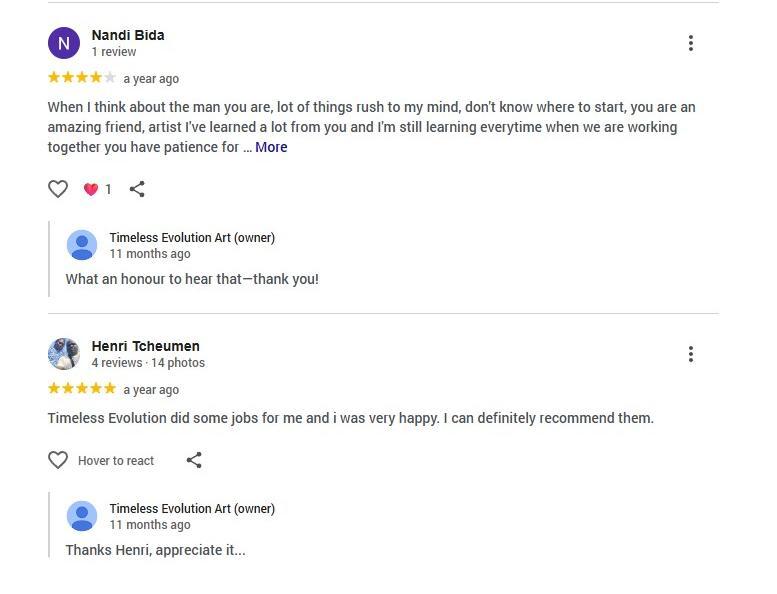Open more options for Henri Tcheumen's review
The image size is (777, 594).
[690, 354]
